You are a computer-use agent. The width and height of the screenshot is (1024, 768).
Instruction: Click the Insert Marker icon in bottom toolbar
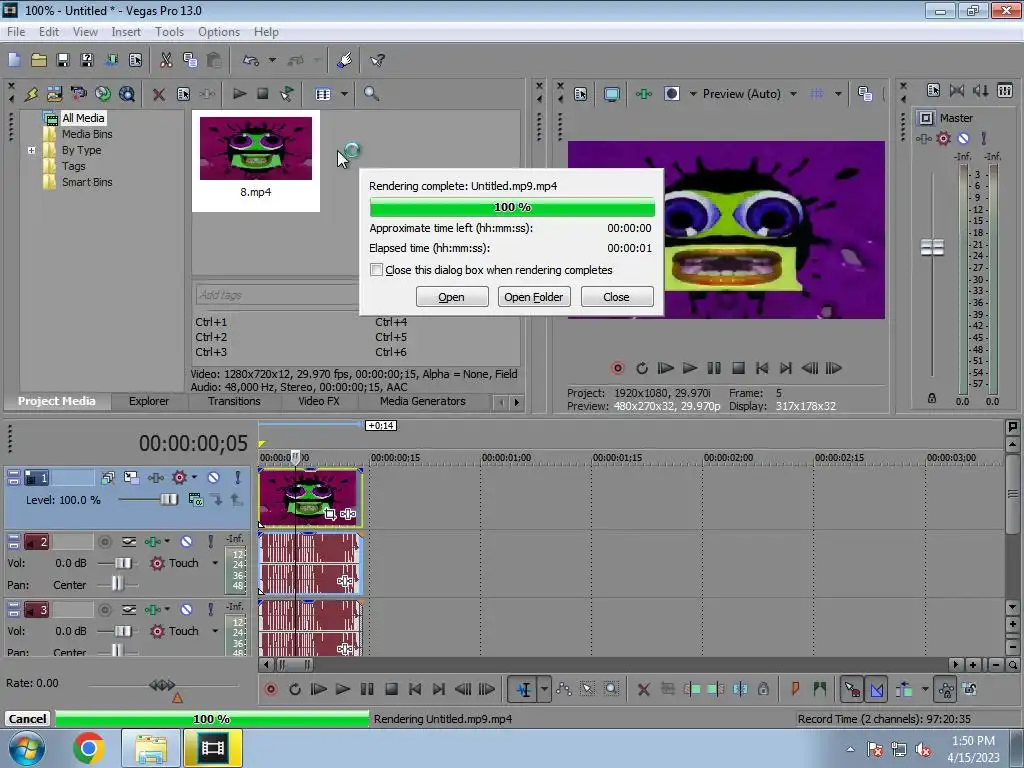[795, 689]
